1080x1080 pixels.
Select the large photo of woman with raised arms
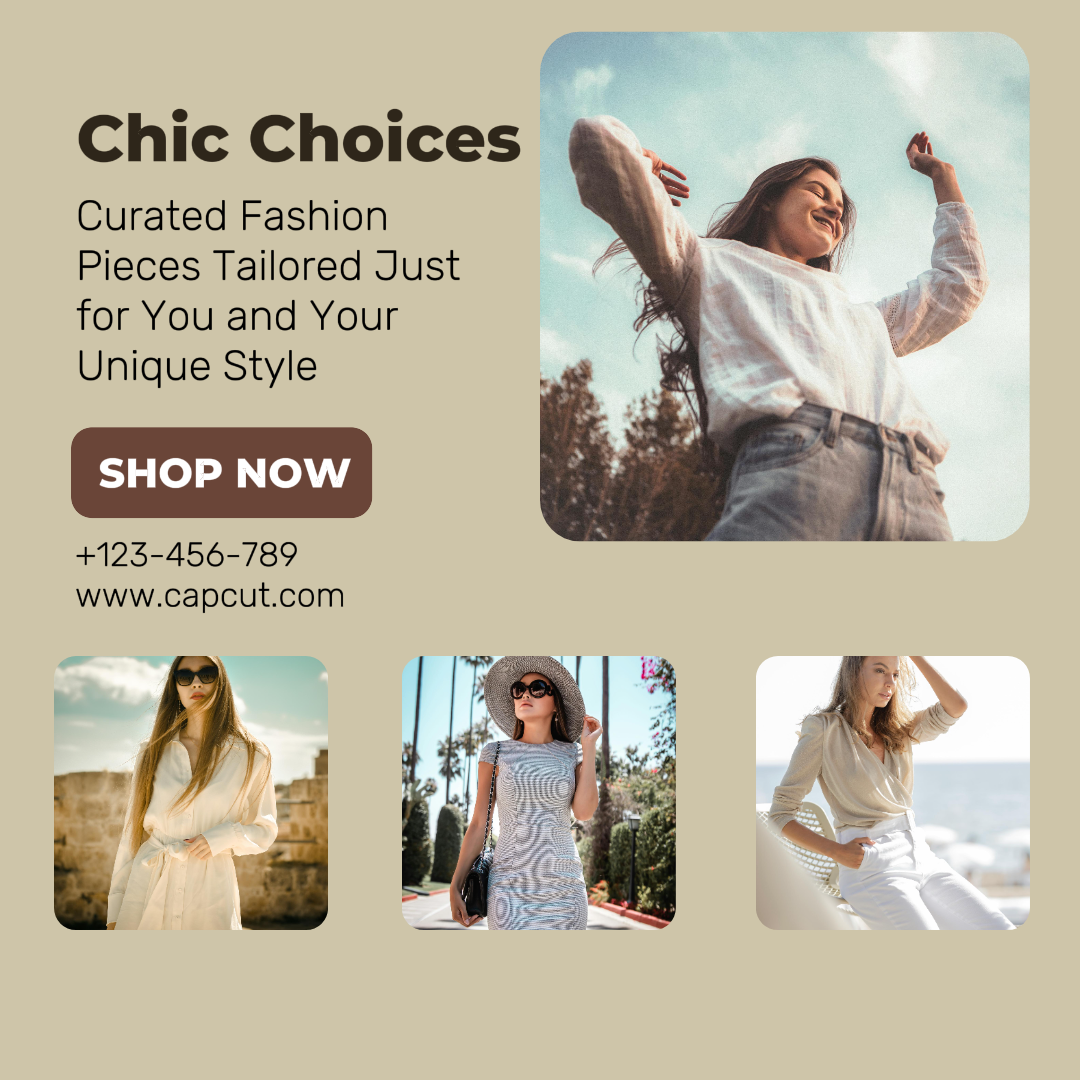[785, 286]
